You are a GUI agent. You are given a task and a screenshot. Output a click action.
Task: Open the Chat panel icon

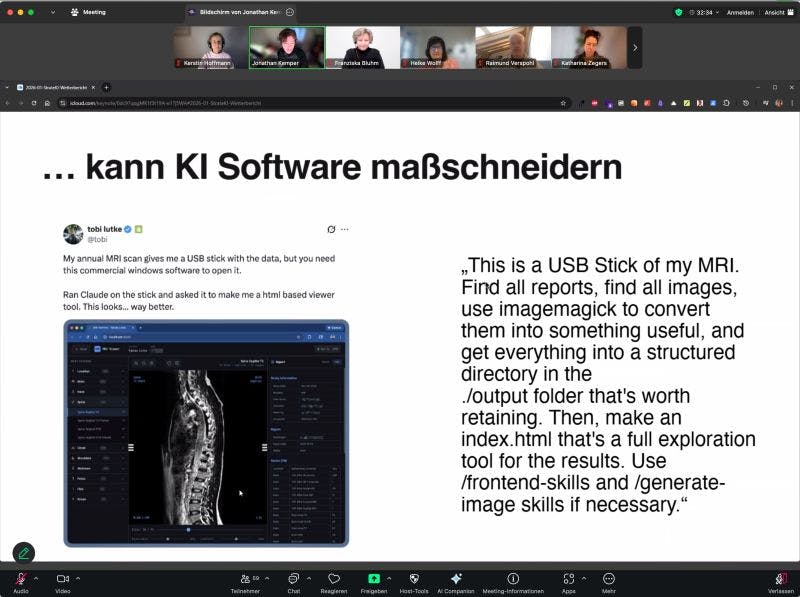coord(293,579)
